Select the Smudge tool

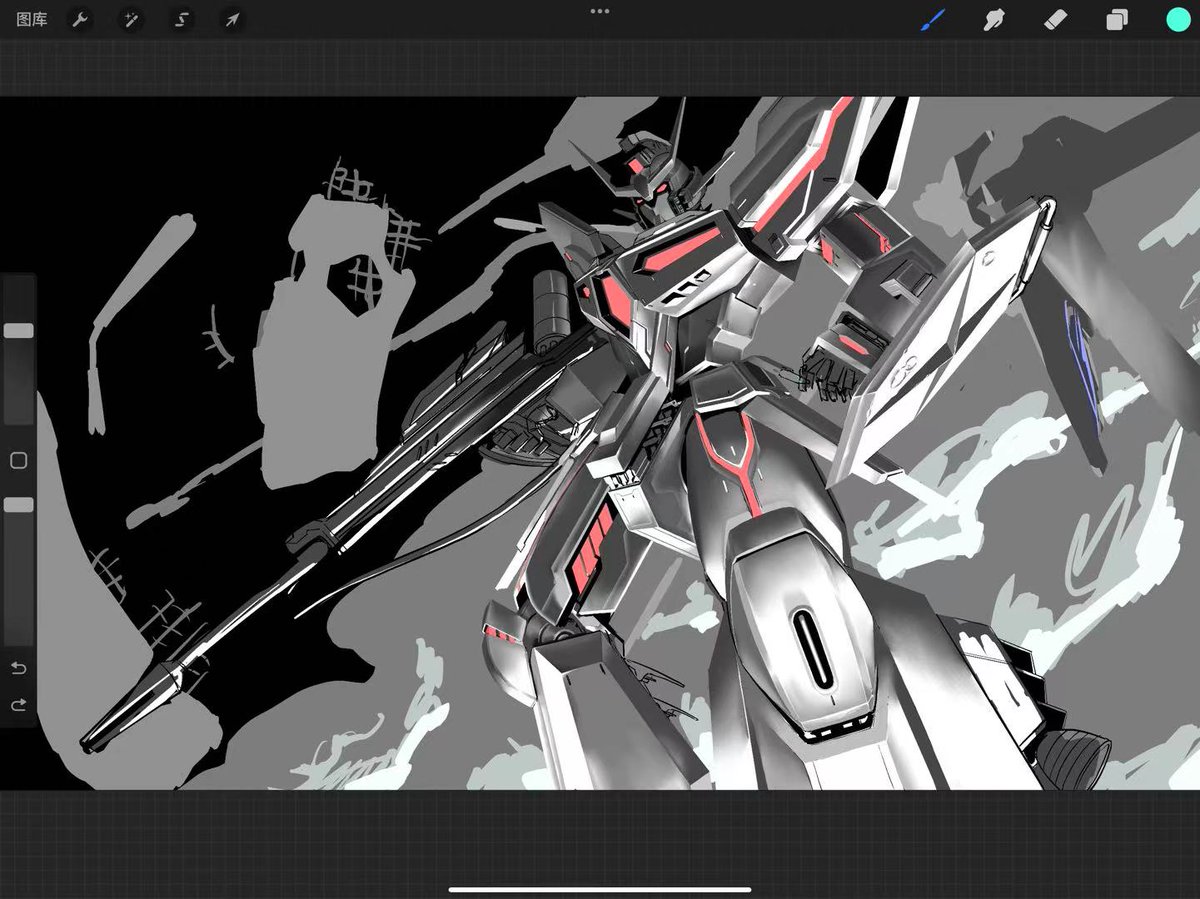pos(993,19)
